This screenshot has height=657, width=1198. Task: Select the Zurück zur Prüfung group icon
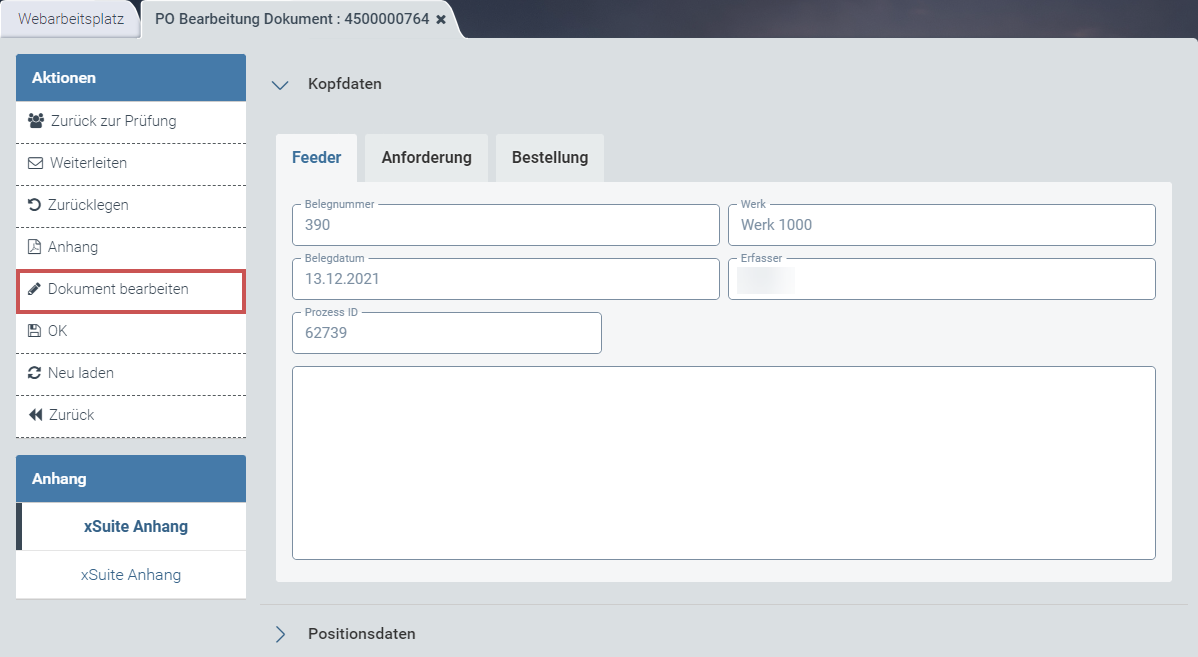point(33,120)
